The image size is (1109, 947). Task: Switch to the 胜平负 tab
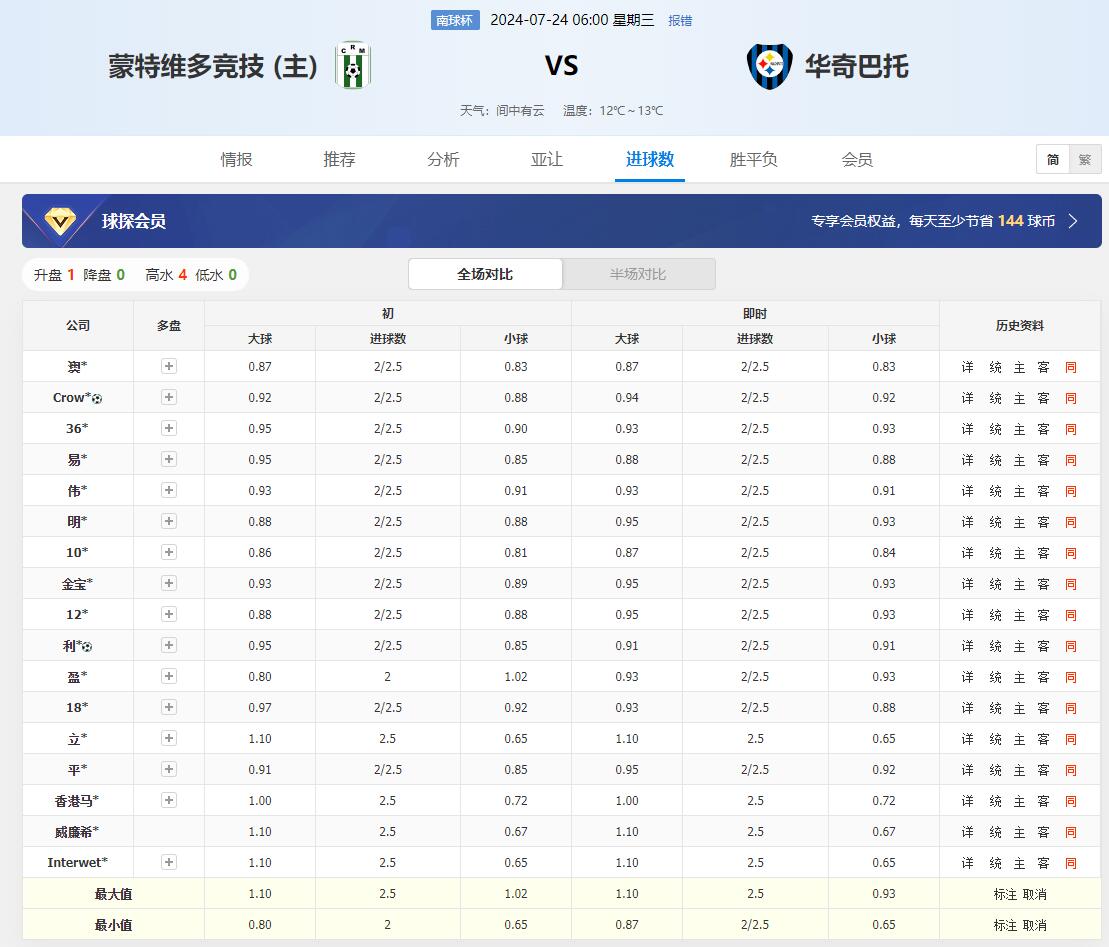coord(753,160)
